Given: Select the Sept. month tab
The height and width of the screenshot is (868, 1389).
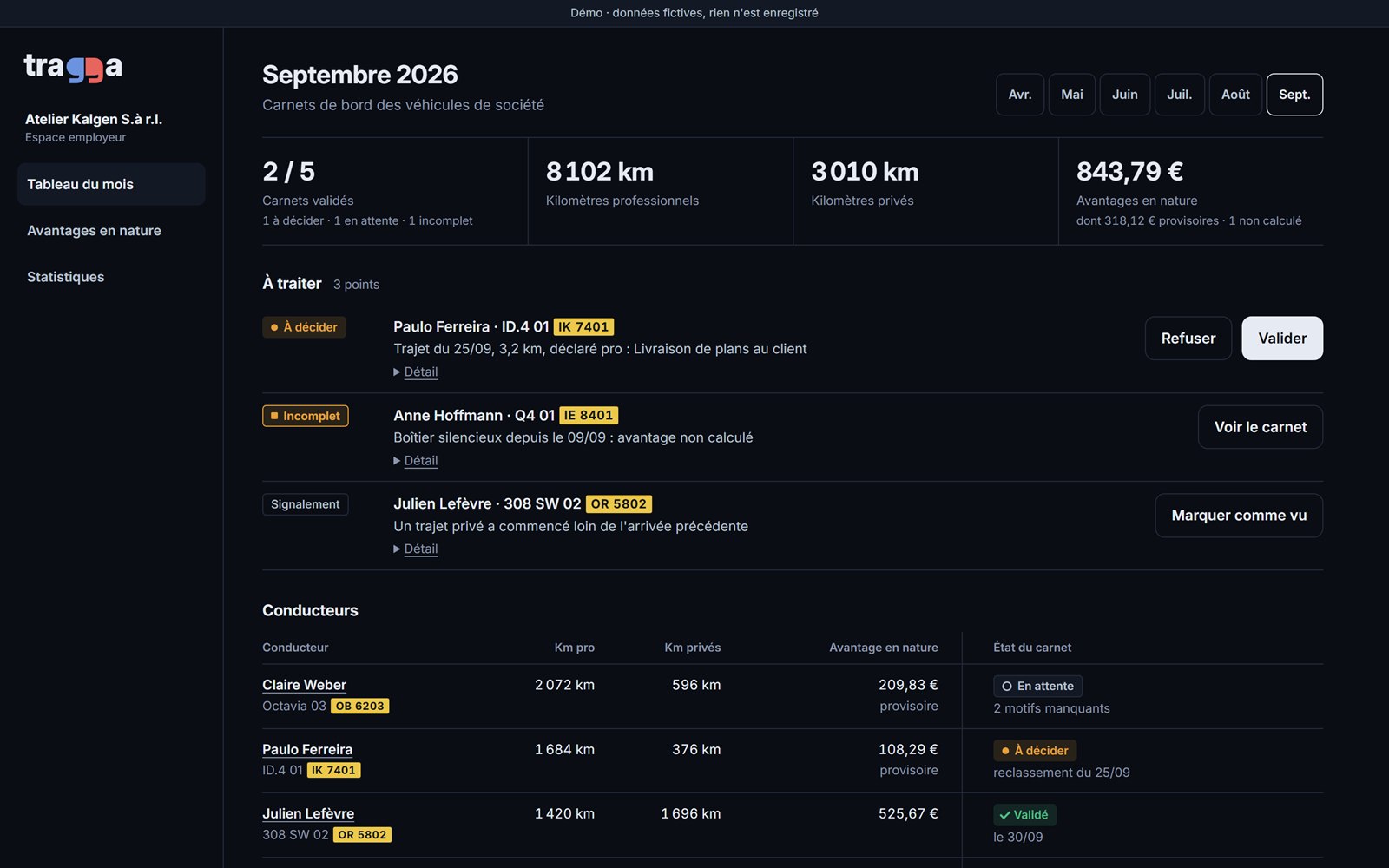Looking at the screenshot, I should [1294, 95].
